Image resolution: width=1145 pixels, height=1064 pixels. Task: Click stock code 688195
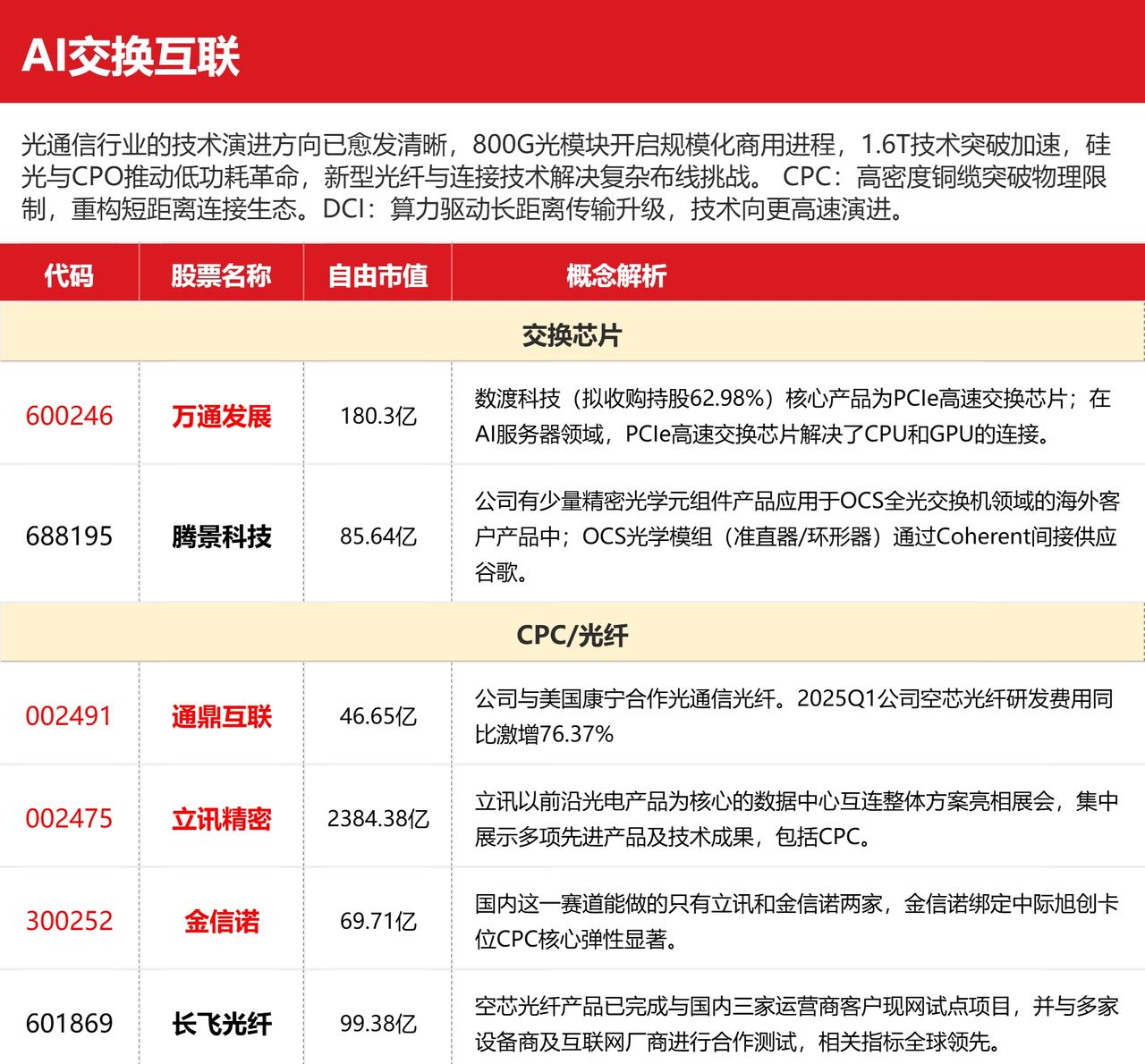[69, 536]
